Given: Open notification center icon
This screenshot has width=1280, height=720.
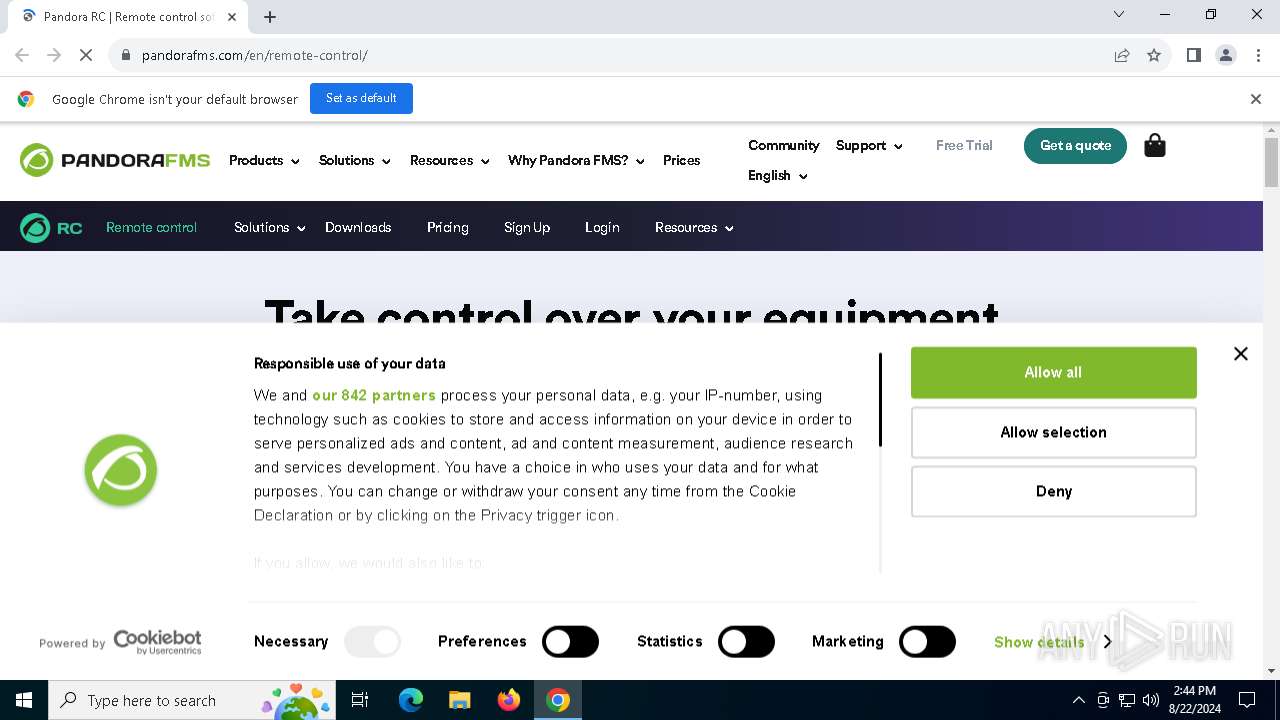Looking at the screenshot, I should coord(1247,700).
